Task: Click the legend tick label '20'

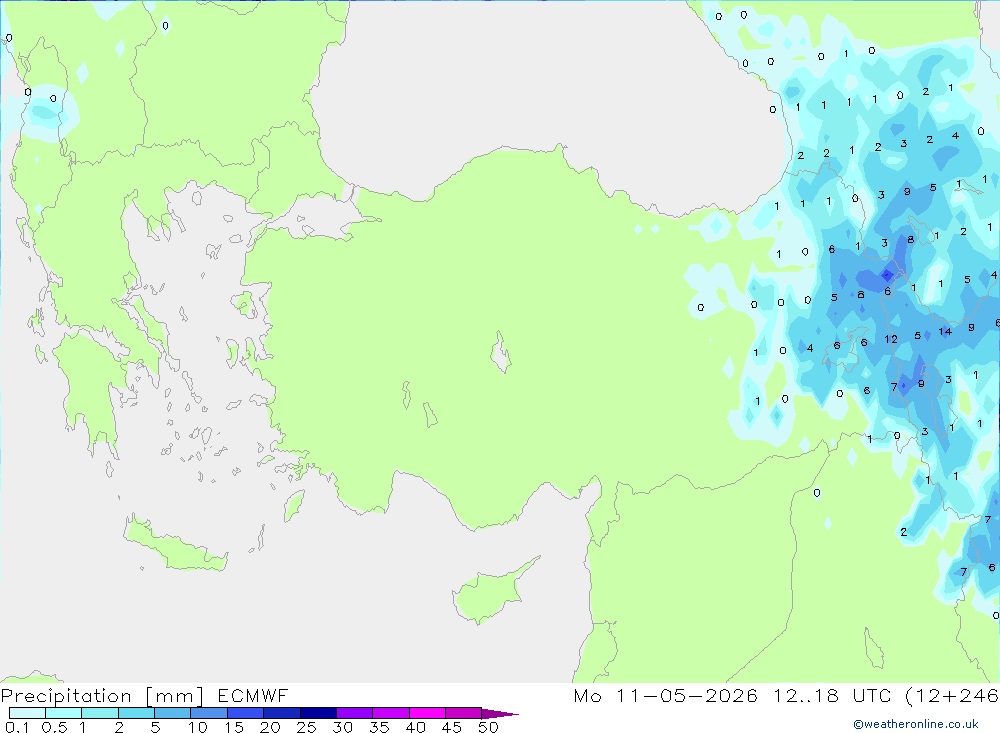Action: tap(270, 727)
